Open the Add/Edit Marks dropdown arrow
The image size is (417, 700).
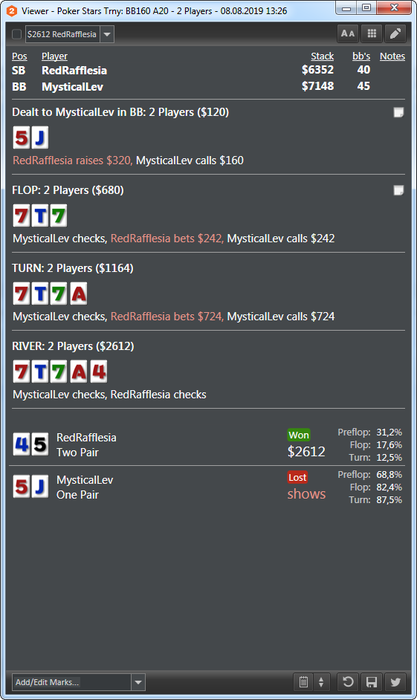(138, 682)
